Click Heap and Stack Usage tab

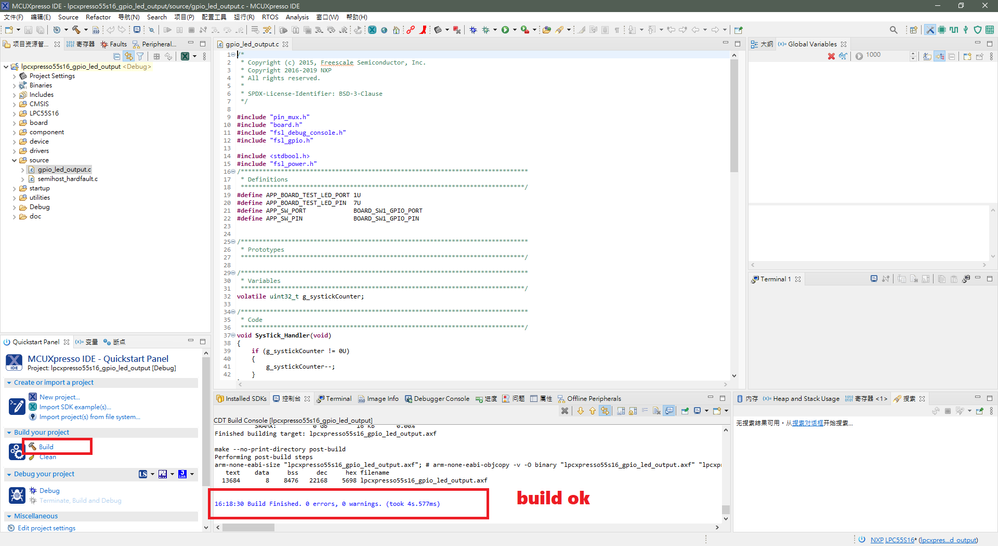[801, 399]
